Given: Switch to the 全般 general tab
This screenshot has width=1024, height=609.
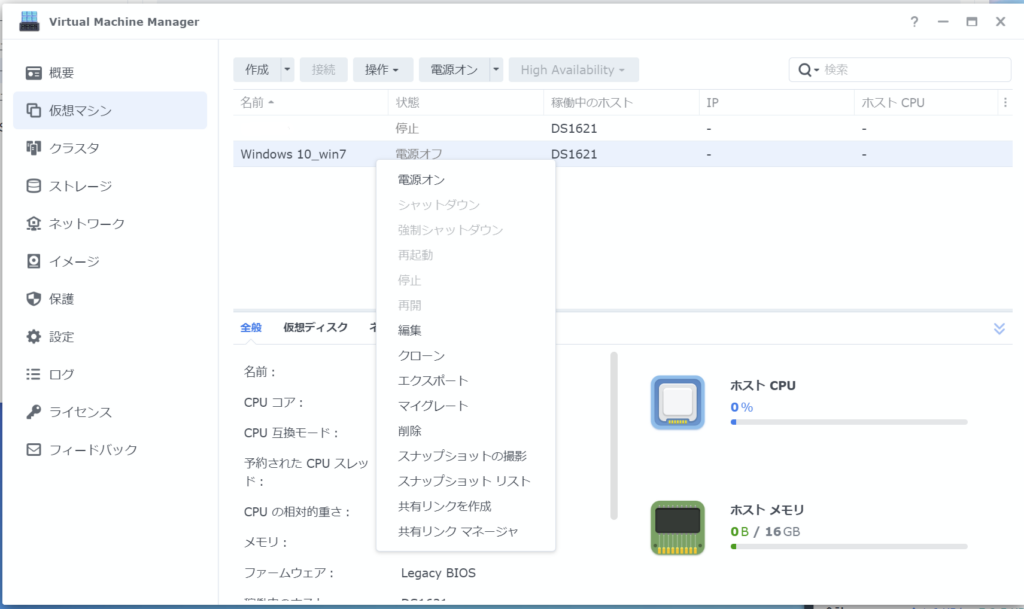Looking at the screenshot, I should tap(251, 328).
